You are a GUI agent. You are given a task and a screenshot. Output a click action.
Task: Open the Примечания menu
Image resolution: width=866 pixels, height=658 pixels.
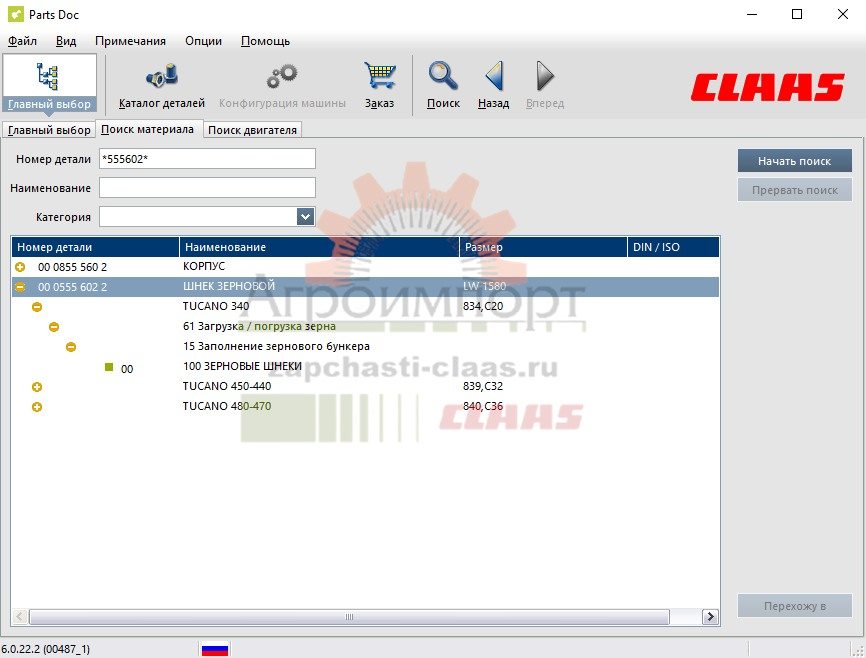tap(130, 41)
